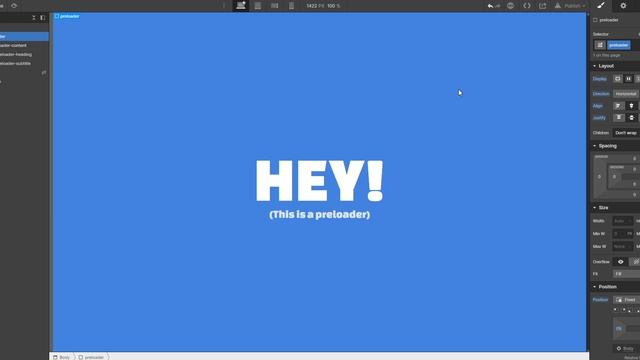Screen dimensions: 640x360
Task: Click preloader in the bottom breadcrumb
Action: pos(91,357)
